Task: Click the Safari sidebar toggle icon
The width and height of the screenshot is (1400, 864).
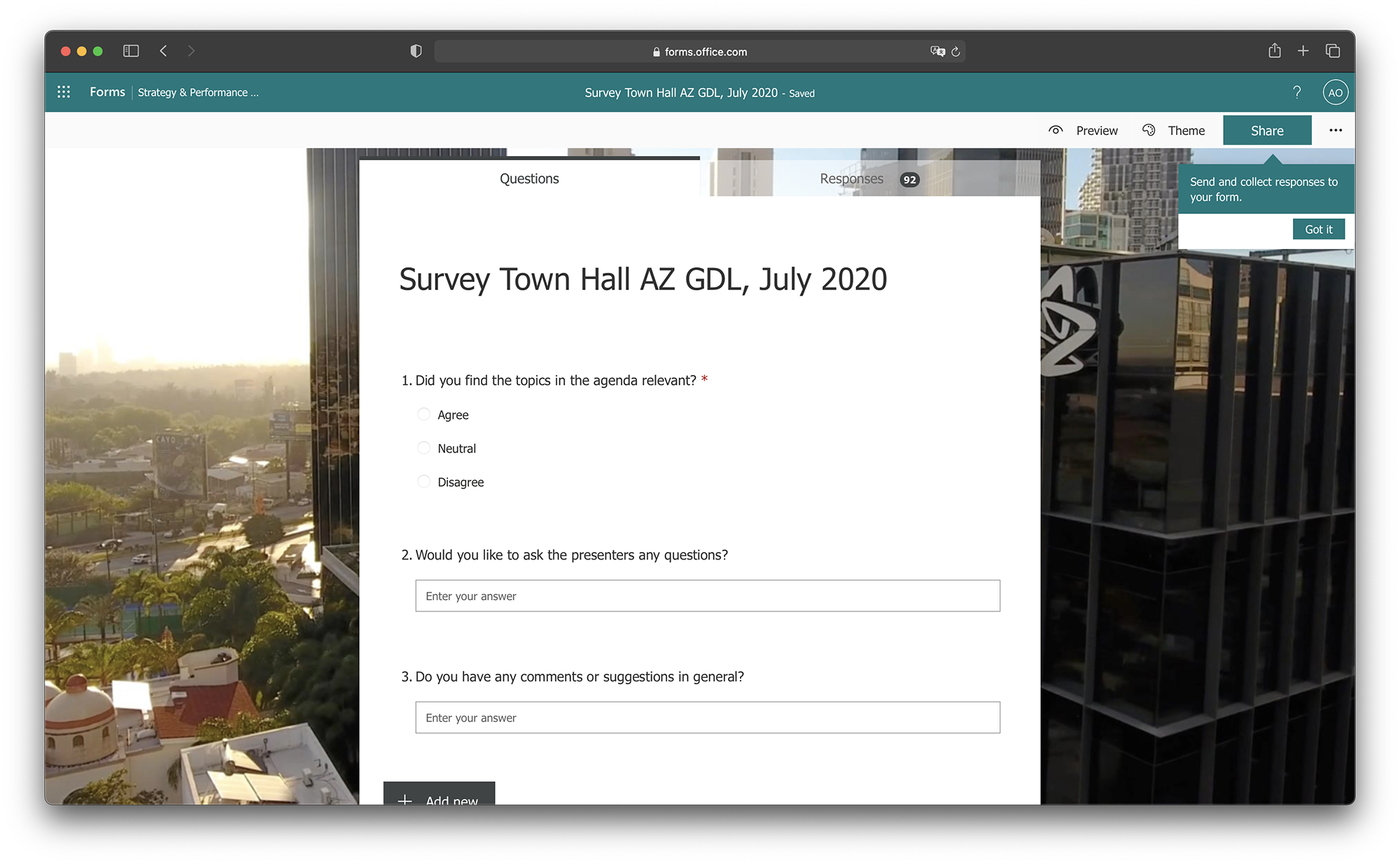Action: 131,51
